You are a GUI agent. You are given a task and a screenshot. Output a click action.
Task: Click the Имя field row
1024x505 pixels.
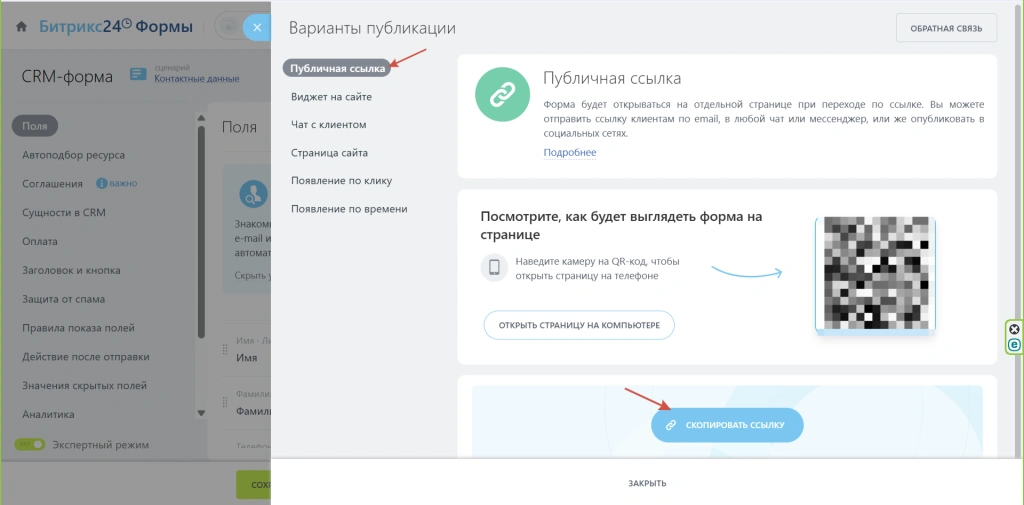[x=246, y=351]
